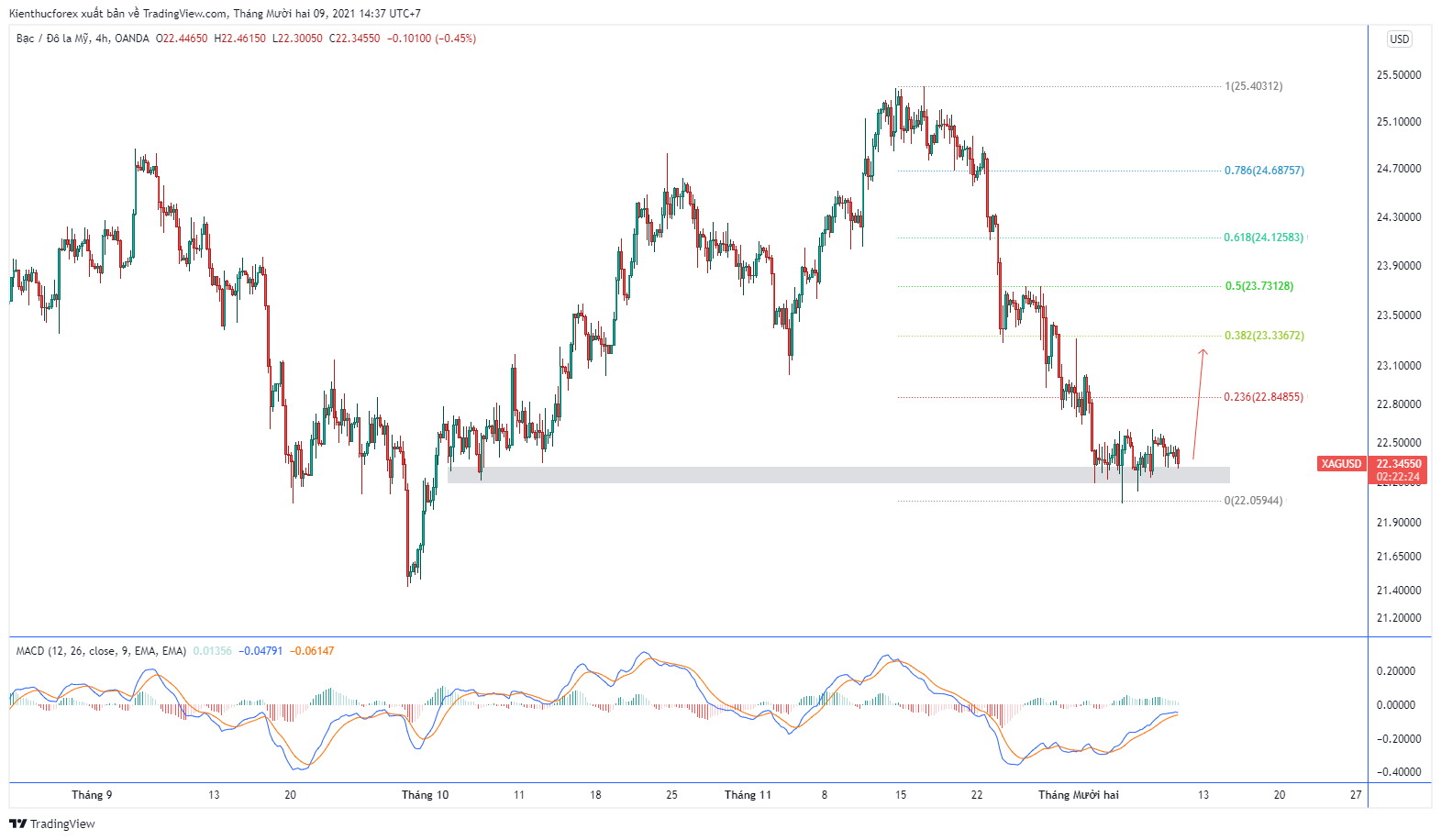1441x840 pixels.
Task: Select Fibonacci level 0.382(23.33672)
Action: point(1264,336)
